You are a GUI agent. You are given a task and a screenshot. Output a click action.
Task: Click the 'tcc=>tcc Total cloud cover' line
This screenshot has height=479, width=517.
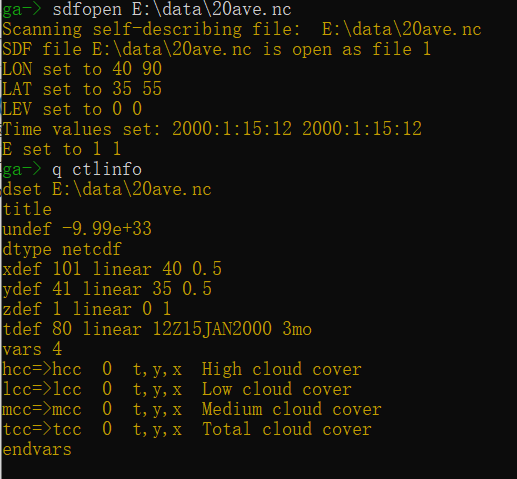(x=187, y=429)
